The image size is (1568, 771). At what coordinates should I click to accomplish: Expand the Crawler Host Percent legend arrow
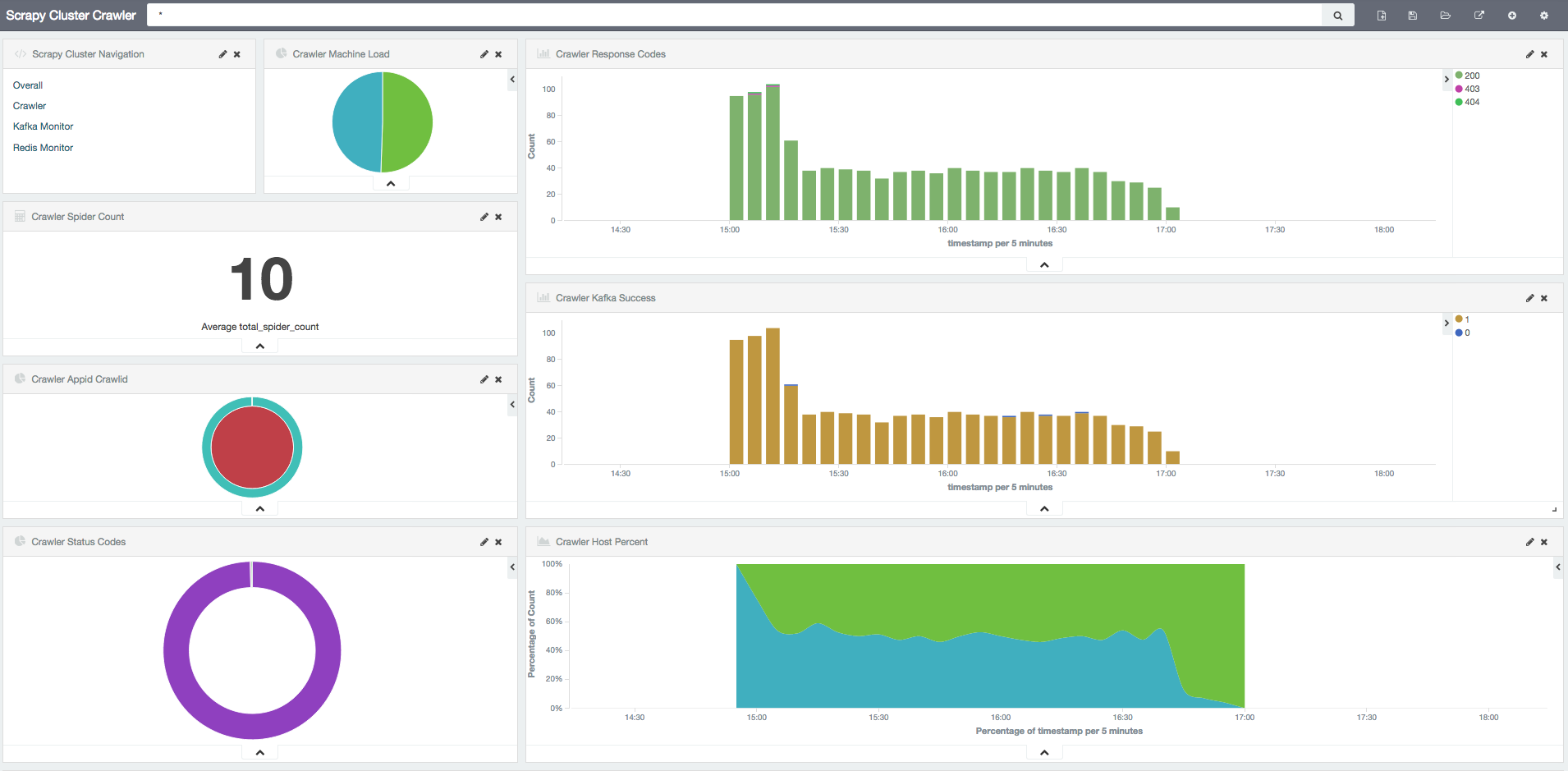coord(1557,567)
